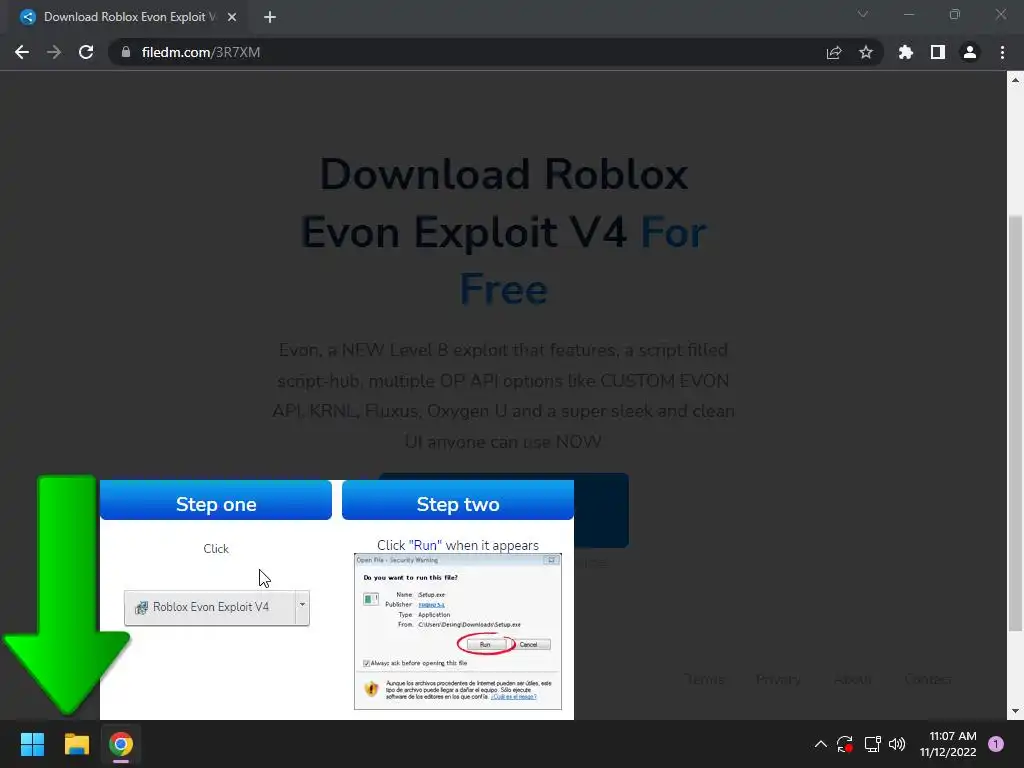View site info via the padlock icon

[x=126, y=52]
